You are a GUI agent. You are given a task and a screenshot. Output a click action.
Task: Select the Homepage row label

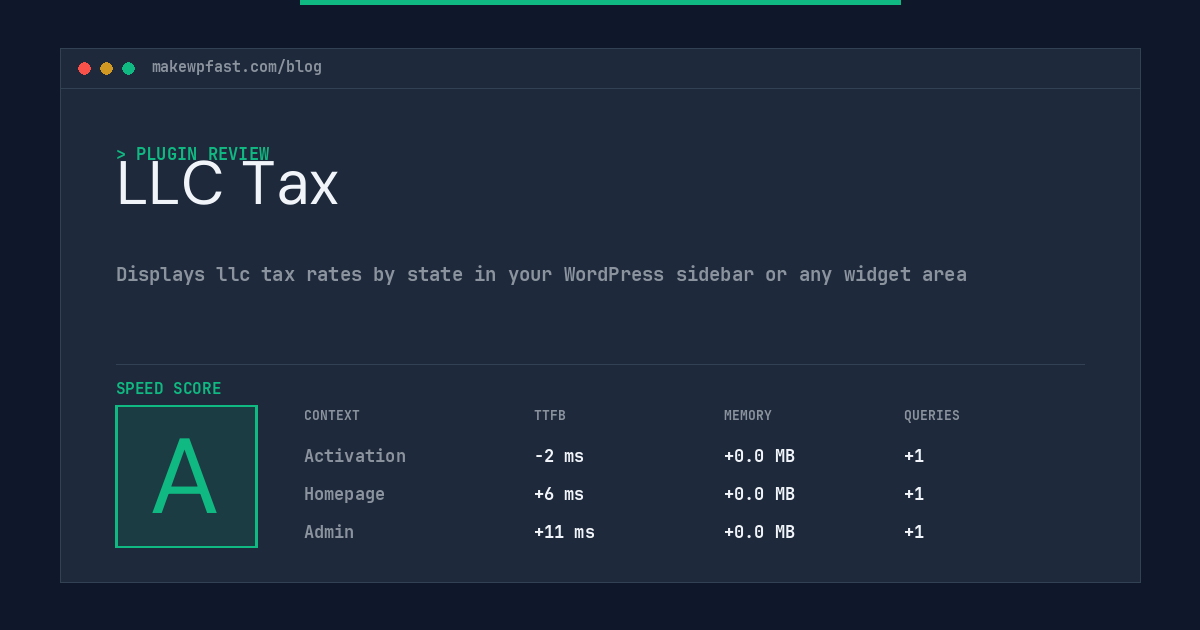344,494
